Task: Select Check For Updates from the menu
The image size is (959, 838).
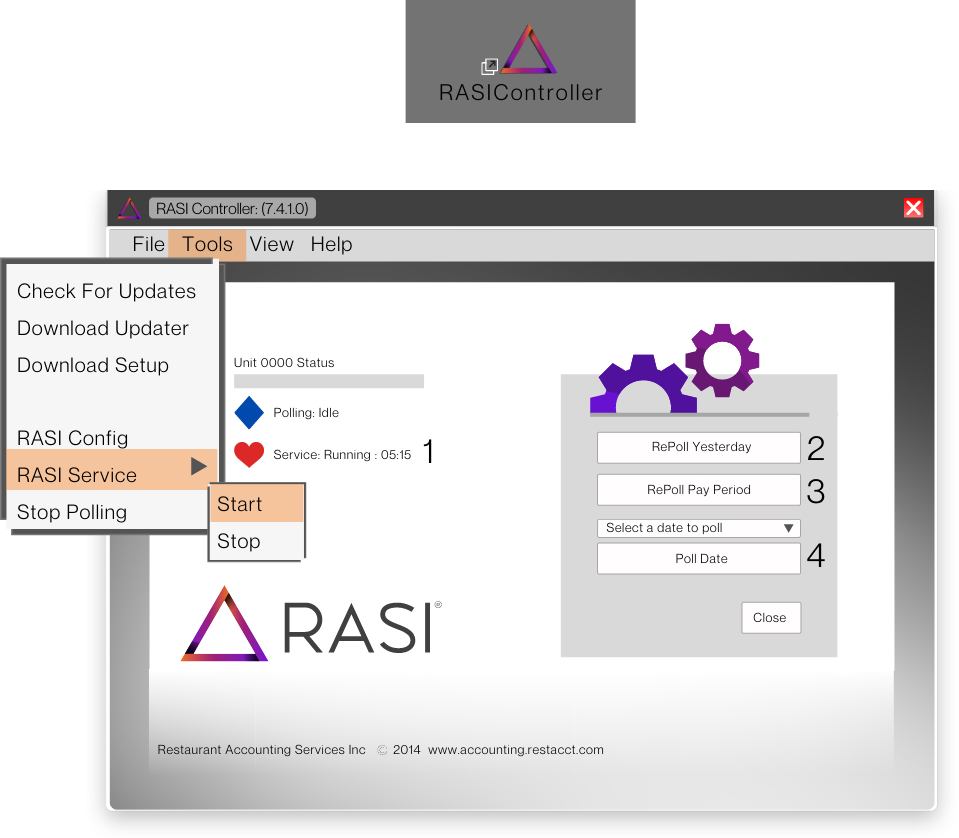Action: tap(106, 291)
